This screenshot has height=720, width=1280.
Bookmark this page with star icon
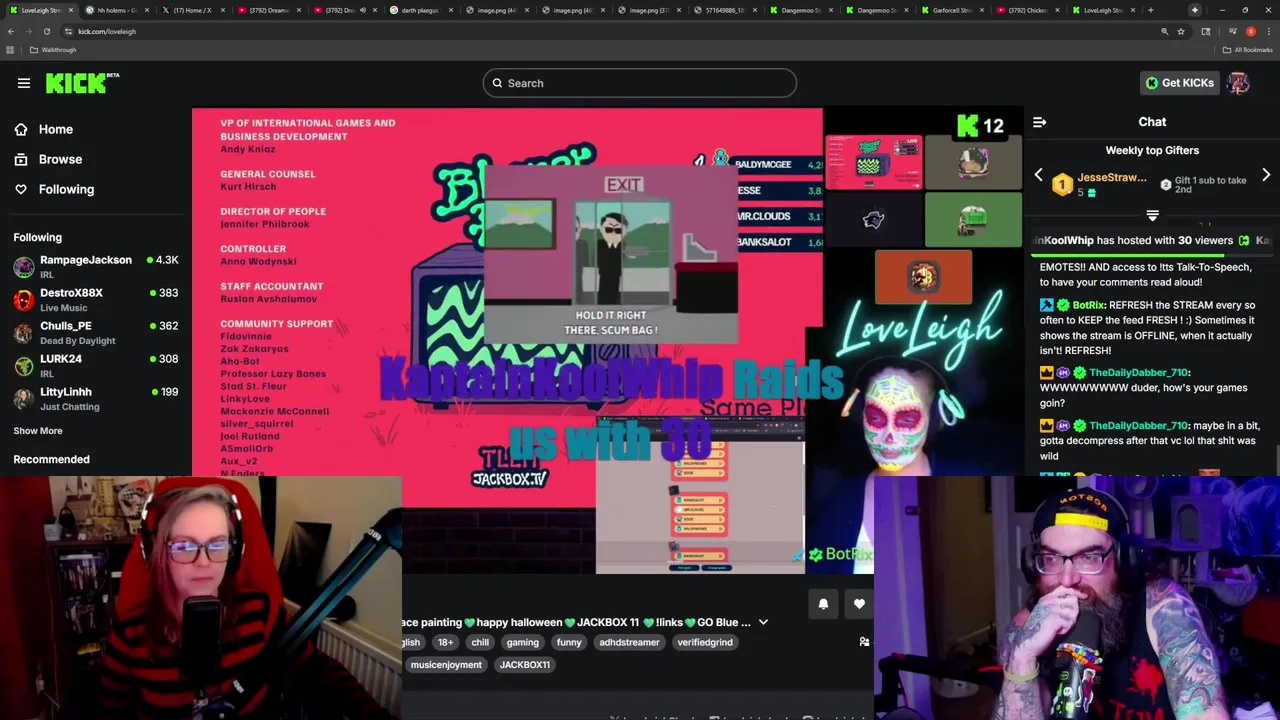point(1181,31)
